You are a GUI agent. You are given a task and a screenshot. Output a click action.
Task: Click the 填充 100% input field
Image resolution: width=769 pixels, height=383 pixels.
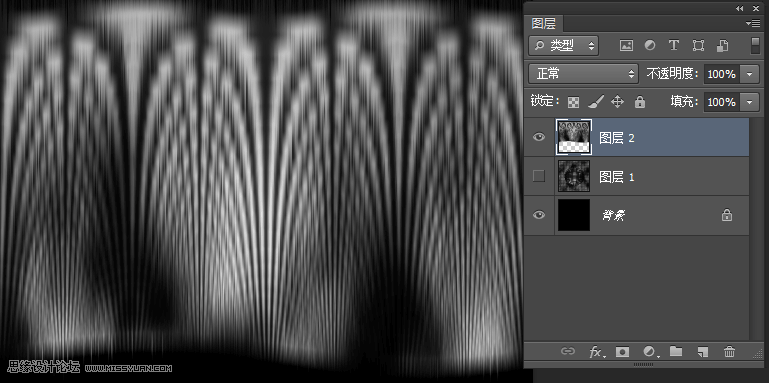[x=721, y=102]
